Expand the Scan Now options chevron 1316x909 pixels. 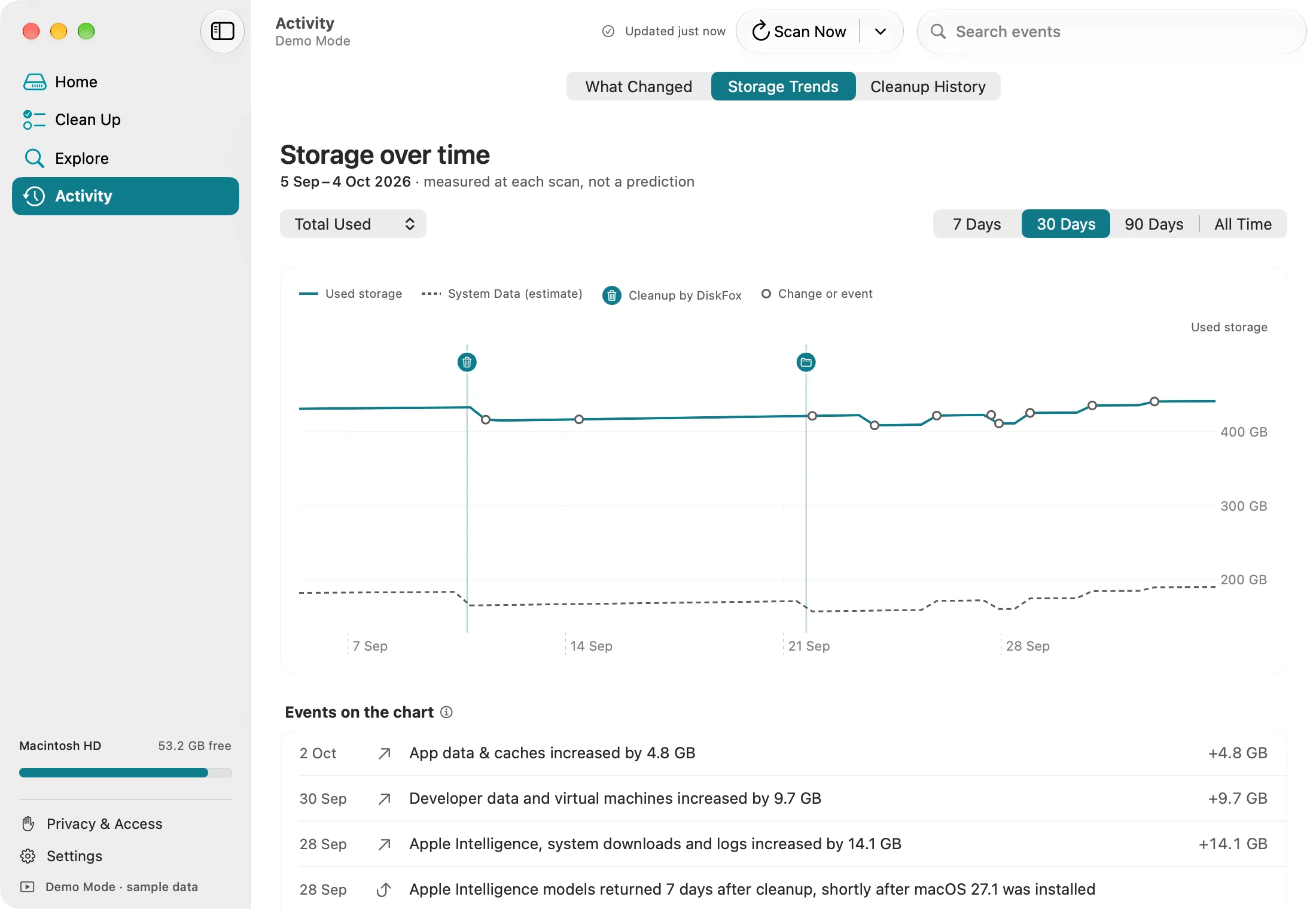[x=881, y=31]
